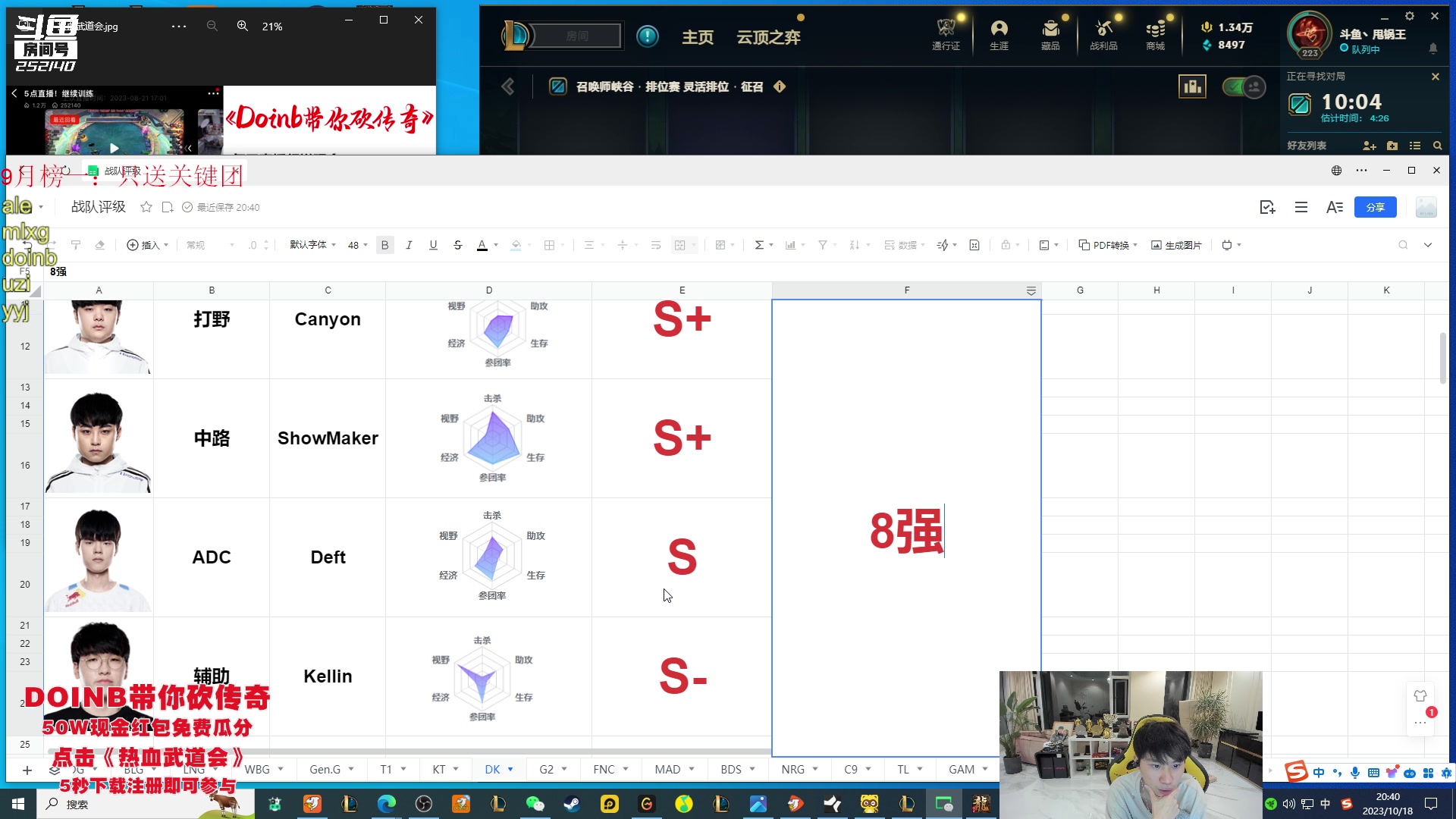This screenshot has height=819, width=1456.
Task: Open the hamburger menu icon near share
Action: tap(1301, 207)
